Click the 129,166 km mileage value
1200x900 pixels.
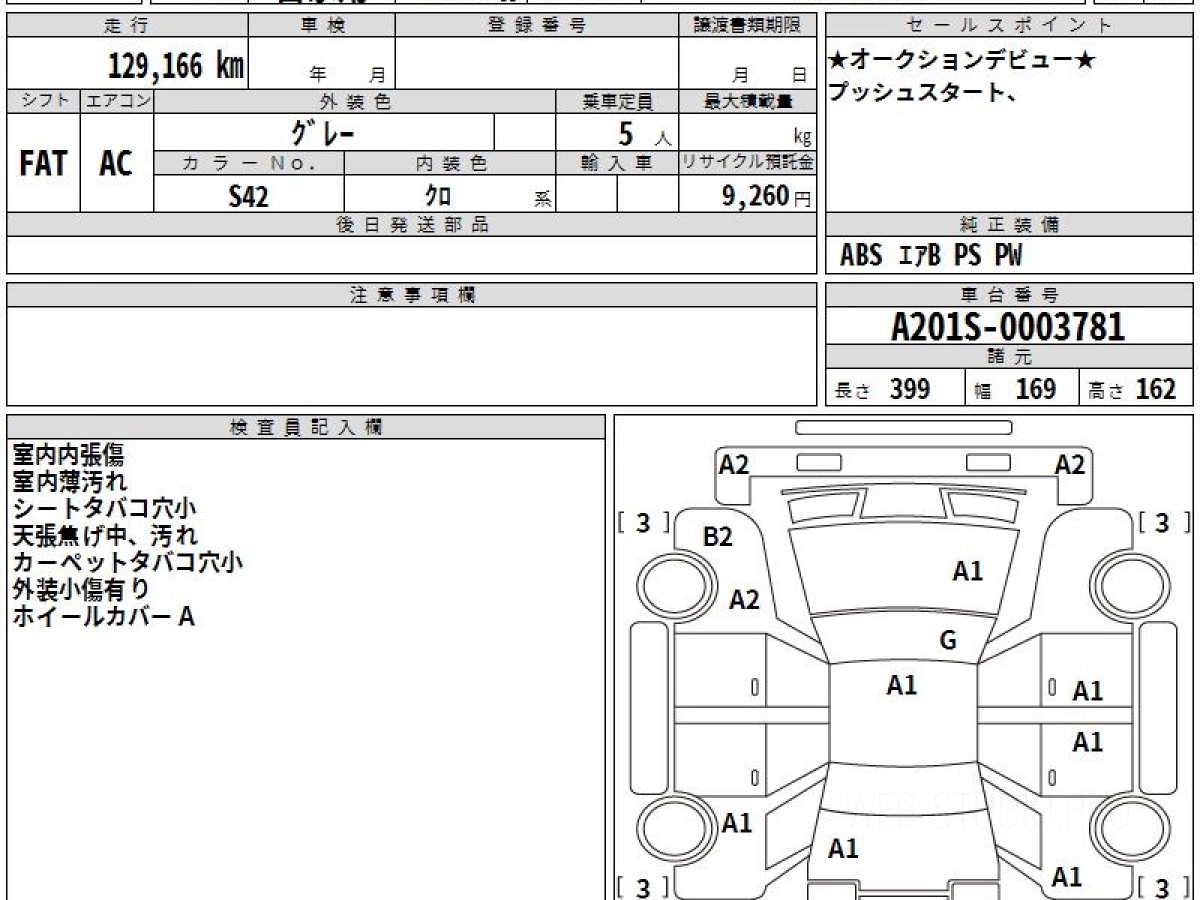176,66
